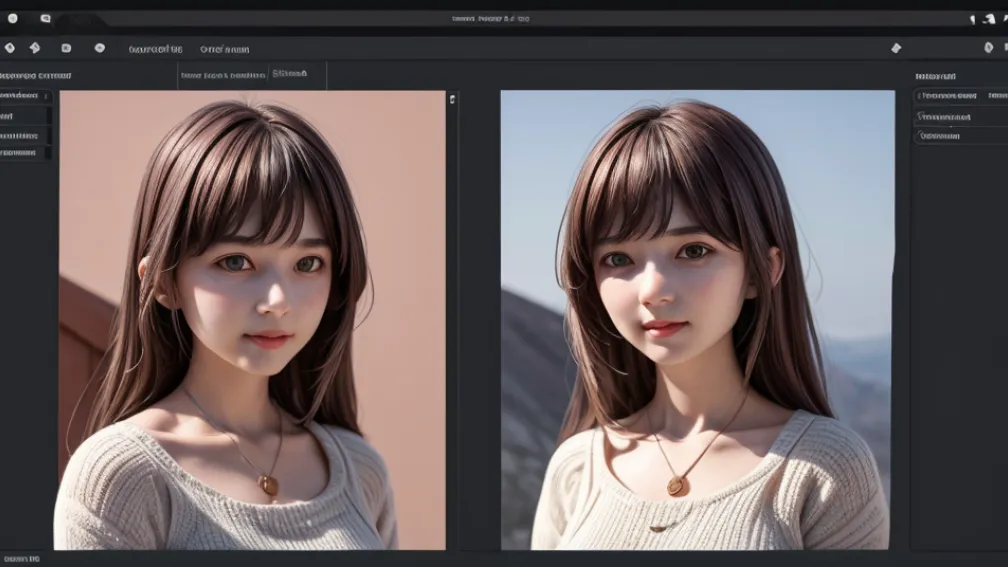Click the first icon in title bar's right cluster
1008x567 pixels.
972,20
